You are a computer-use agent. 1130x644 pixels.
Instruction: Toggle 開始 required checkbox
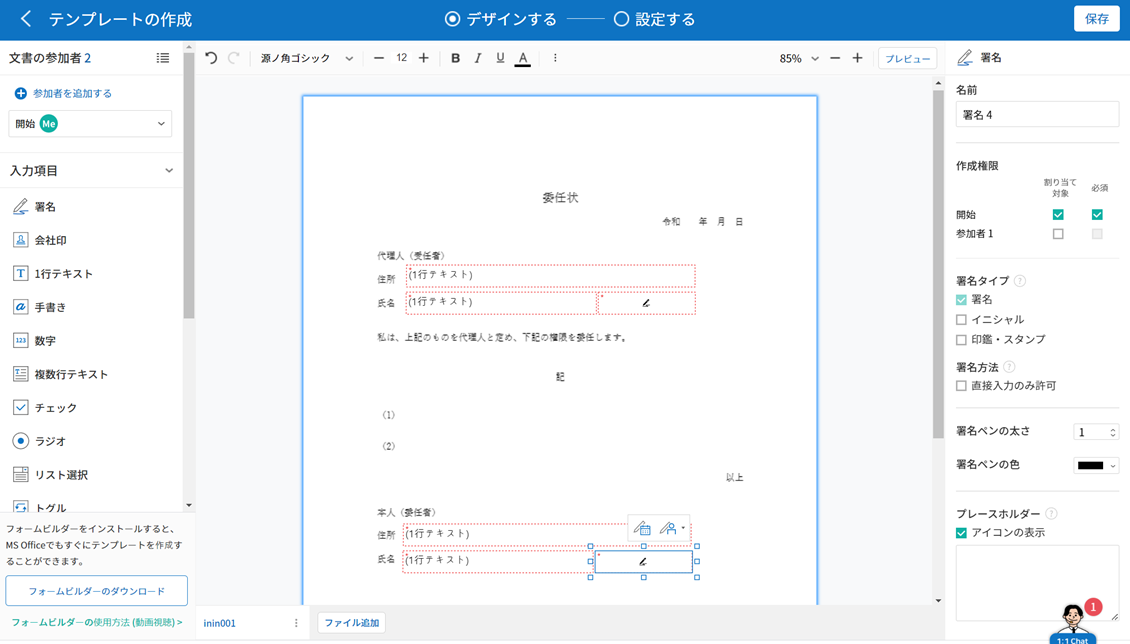coord(1097,215)
